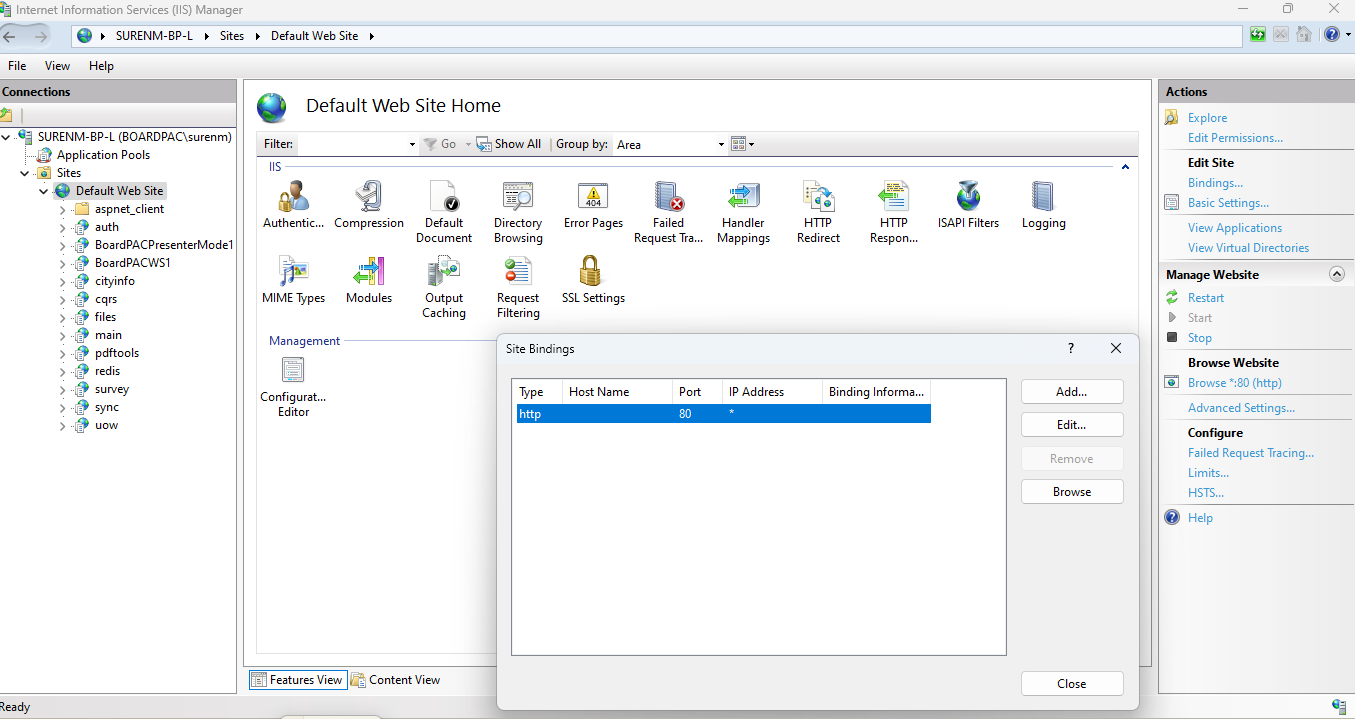The height and width of the screenshot is (719, 1355).
Task: Switch to the Features View tab
Action: (x=297, y=680)
